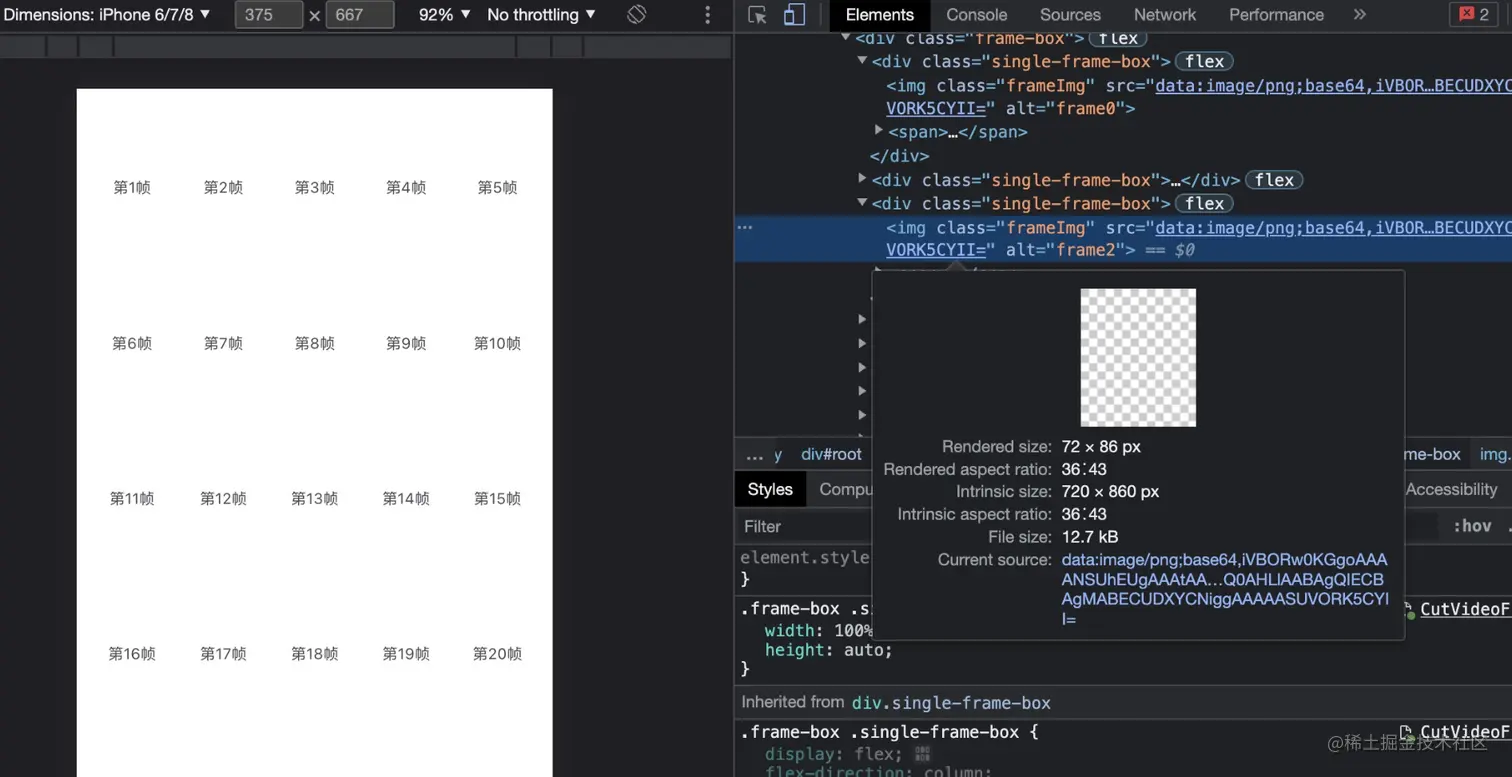Select the Styles tab
Image resolution: width=1512 pixels, height=777 pixels.
click(x=770, y=489)
